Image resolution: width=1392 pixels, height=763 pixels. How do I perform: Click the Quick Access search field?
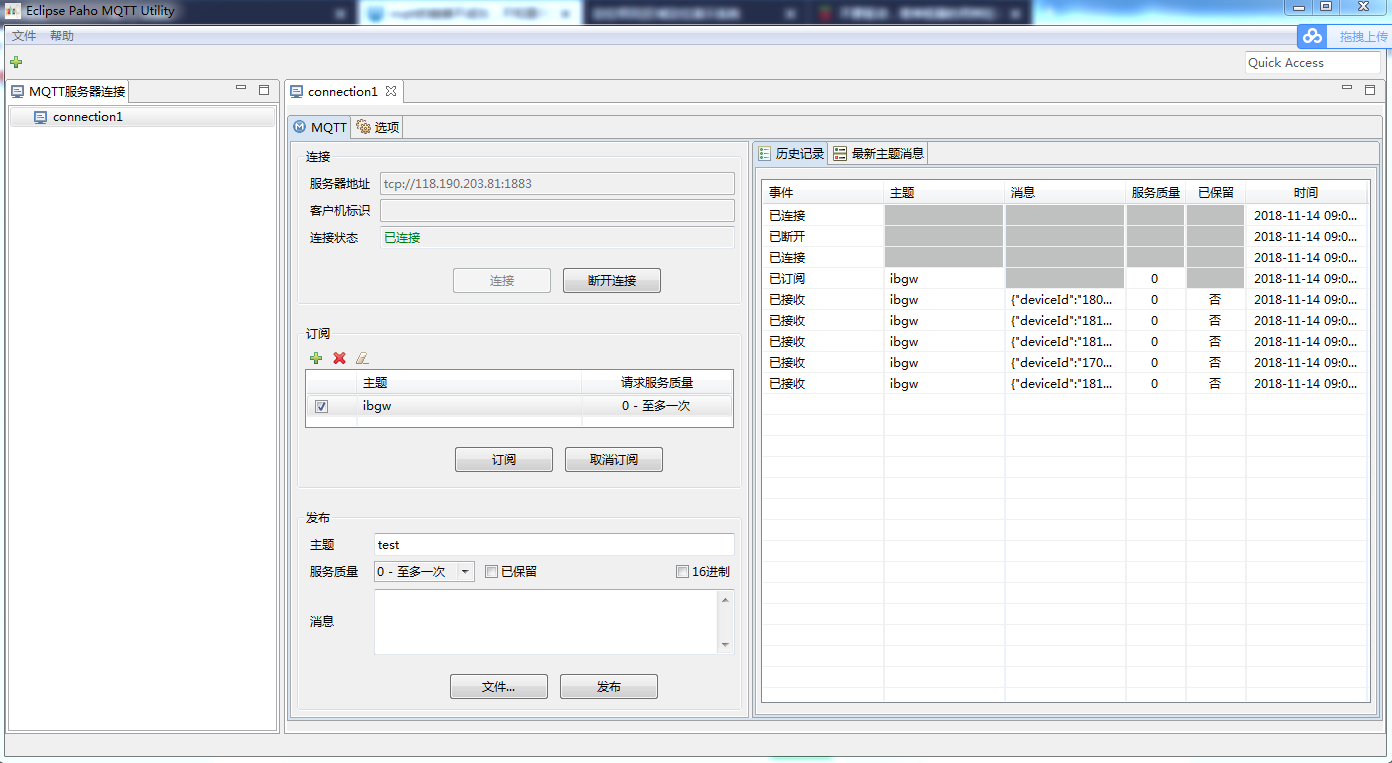(1313, 62)
